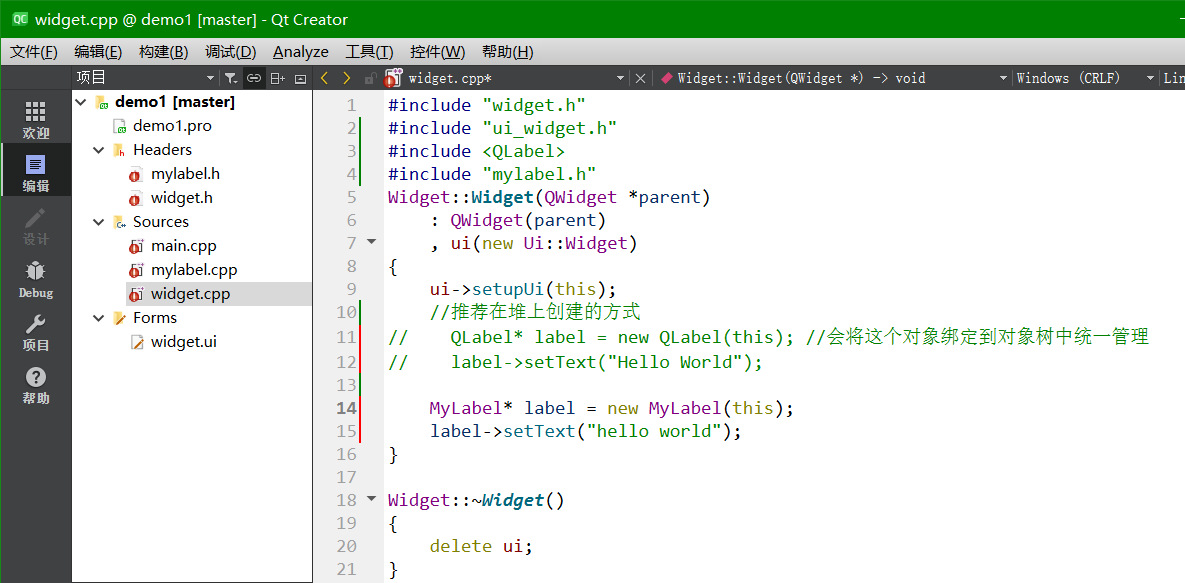Open the 设计 (Design) mode
This screenshot has height=583, width=1185.
coord(36,227)
